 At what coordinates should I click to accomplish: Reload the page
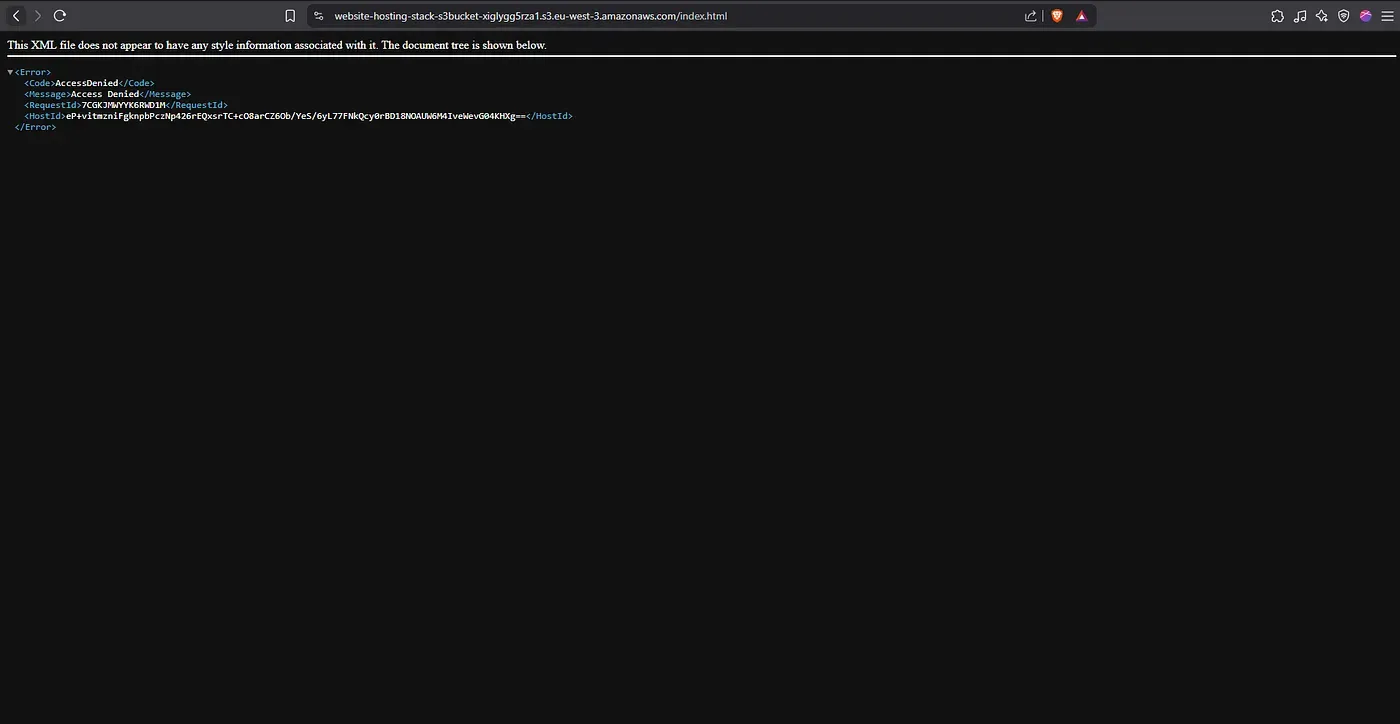click(x=59, y=15)
